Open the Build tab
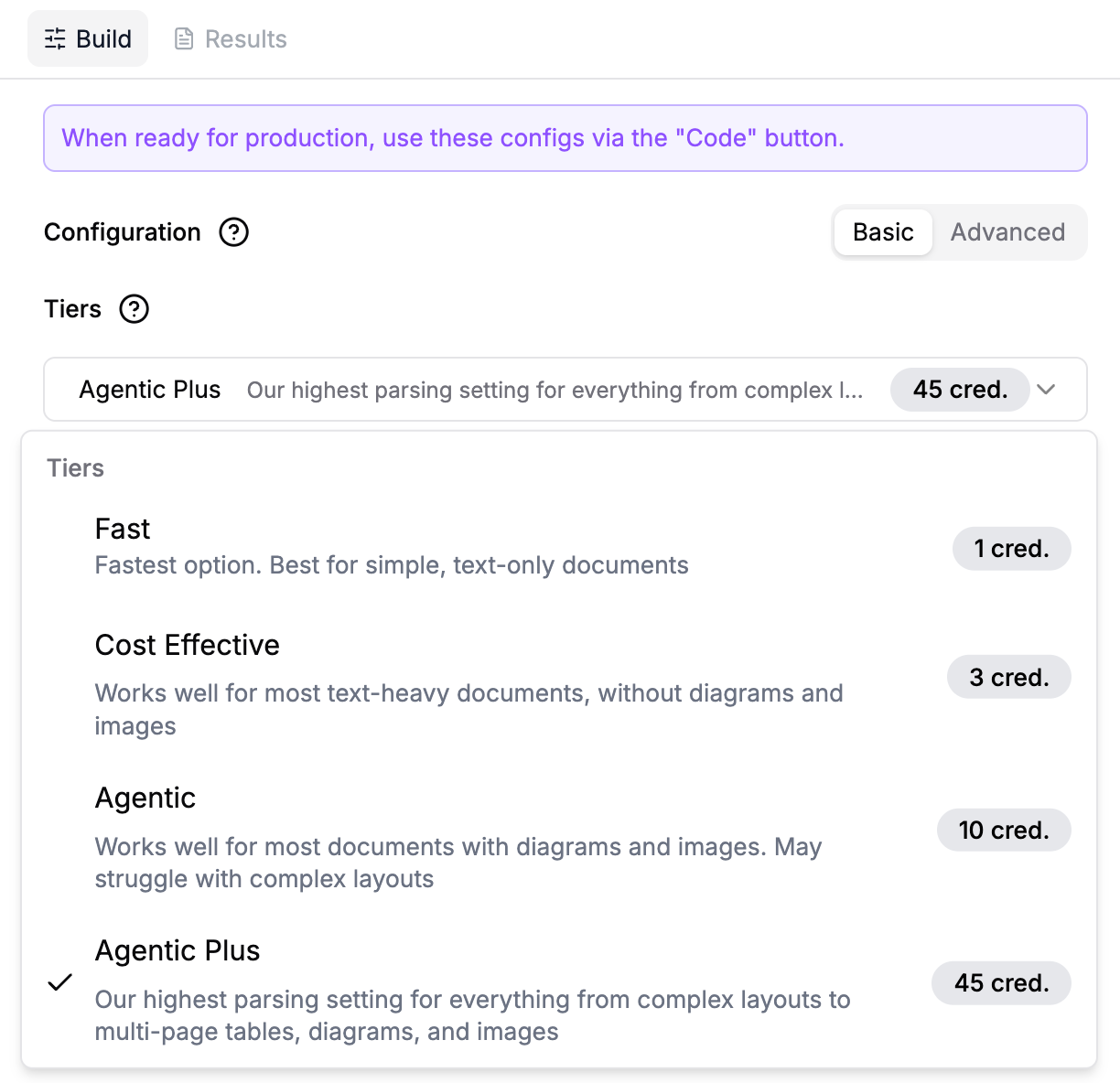This screenshot has width=1120, height=1083. click(x=88, y=38)
